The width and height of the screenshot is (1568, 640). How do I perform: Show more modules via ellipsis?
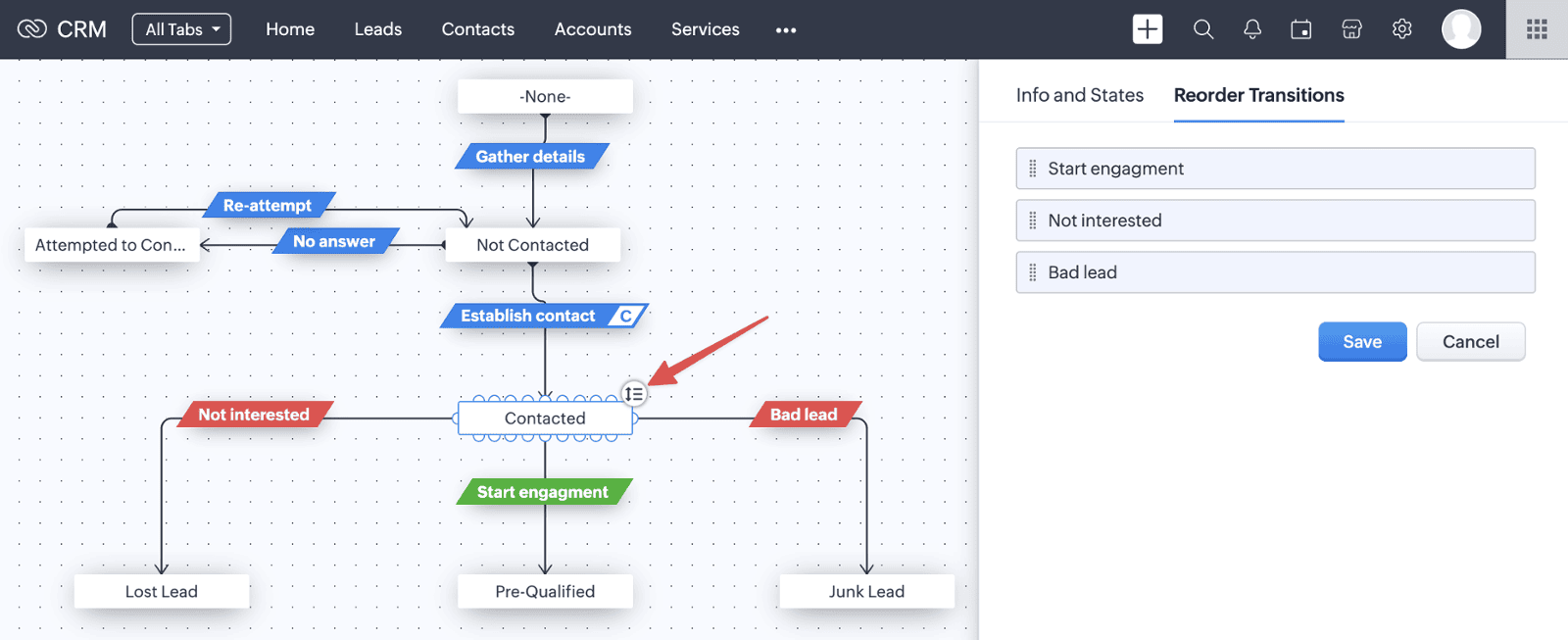[786, 30]
